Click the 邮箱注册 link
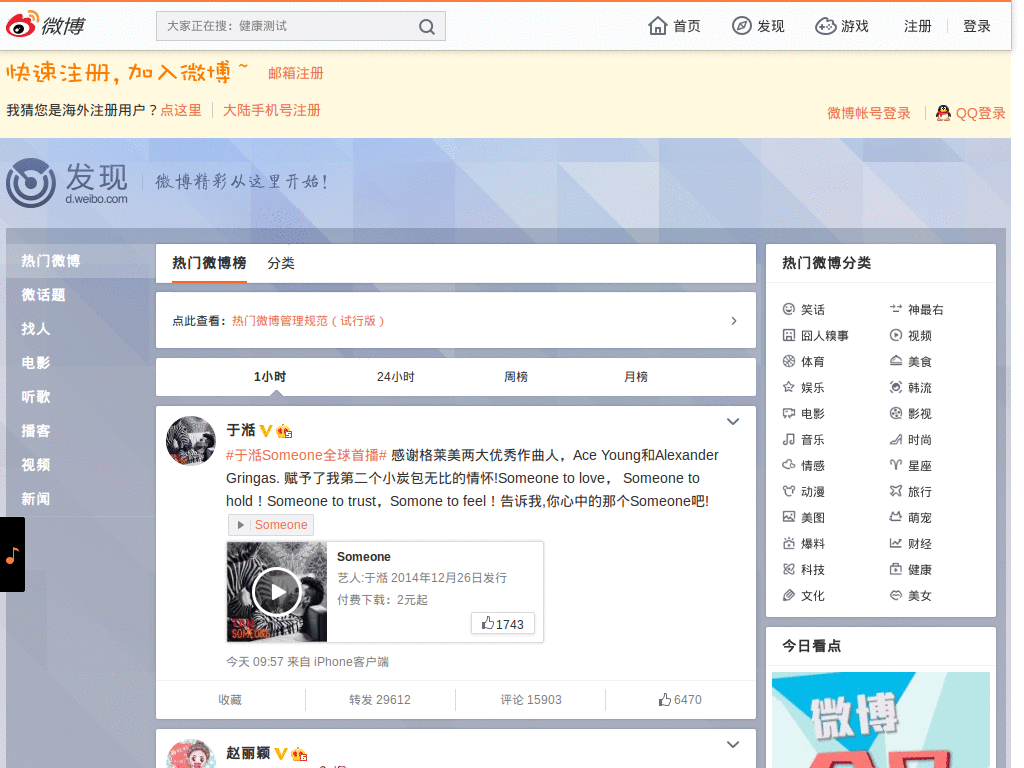The height and width of the screenshot is (768, 1024). (296, 73)
